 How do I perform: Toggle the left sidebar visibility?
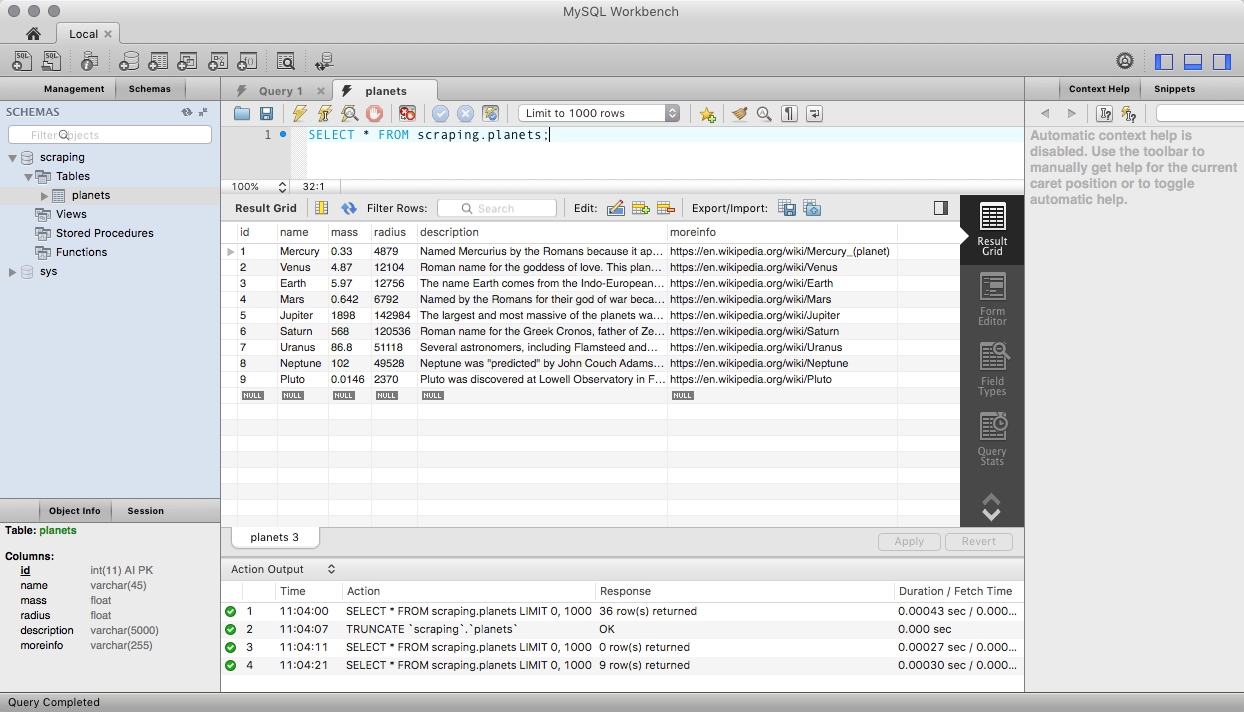coord(1163,61)
